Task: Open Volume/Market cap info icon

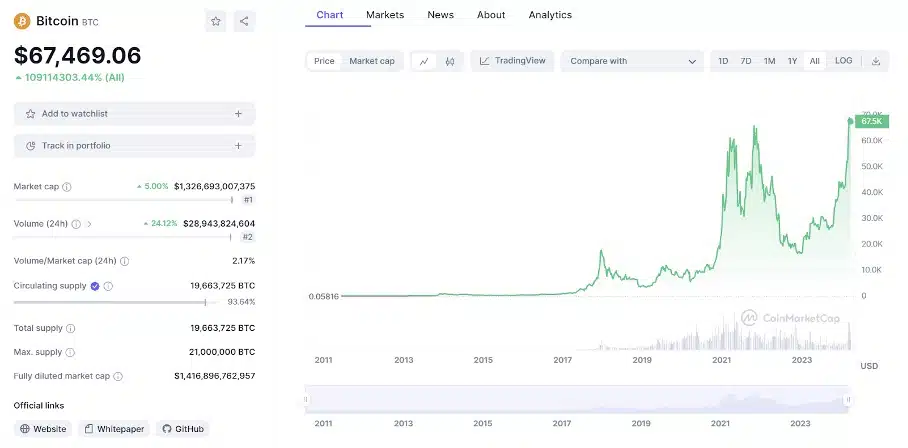Action: click(x=124, y=261)
